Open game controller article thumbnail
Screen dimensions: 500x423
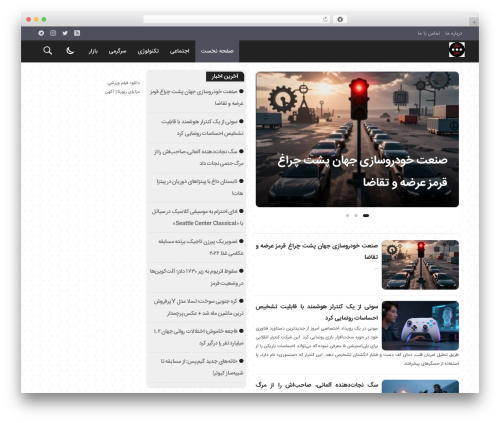coord(420,325)
